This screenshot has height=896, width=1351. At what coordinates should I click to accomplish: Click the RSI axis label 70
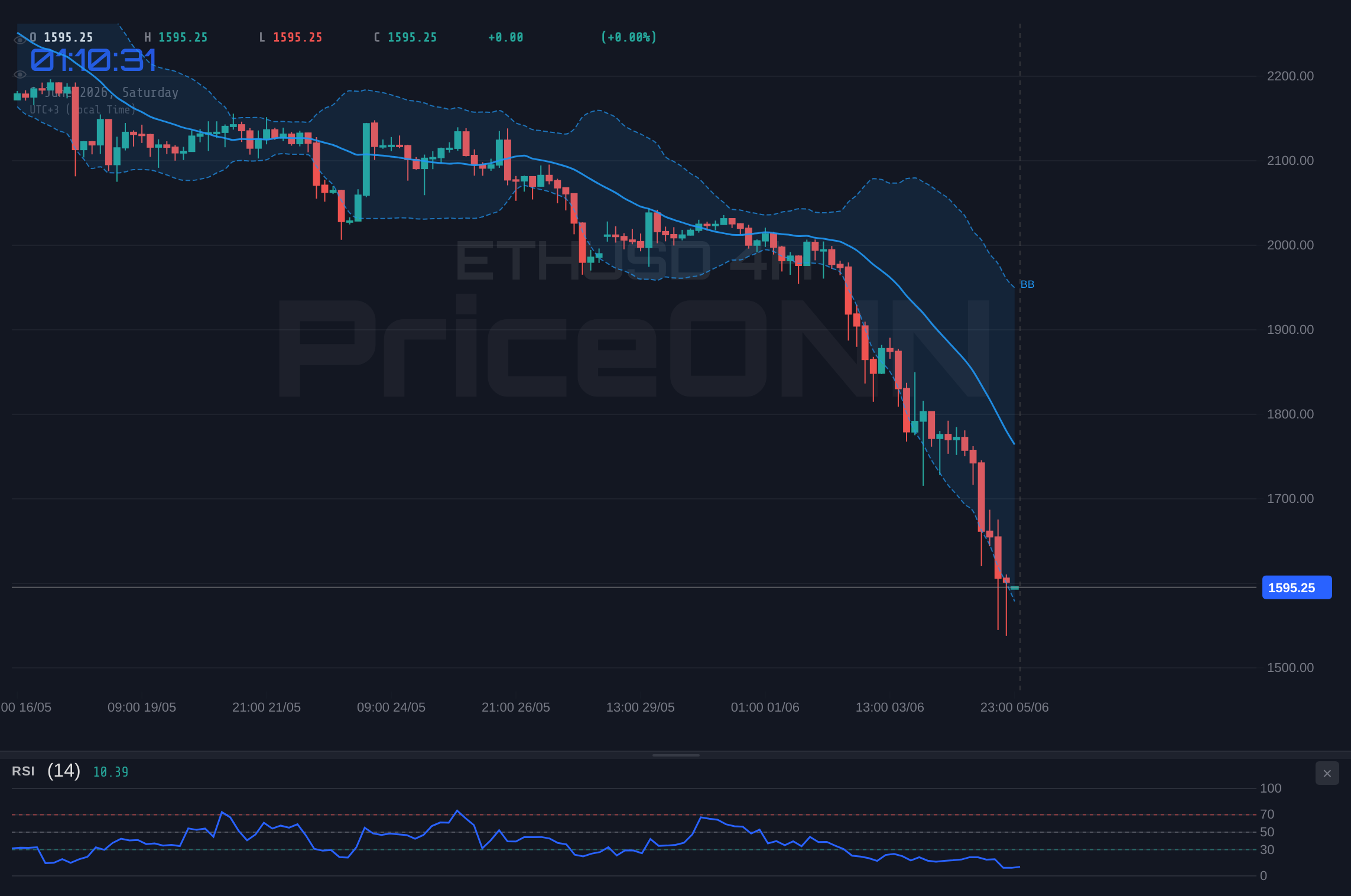[x=1267, y=814]
